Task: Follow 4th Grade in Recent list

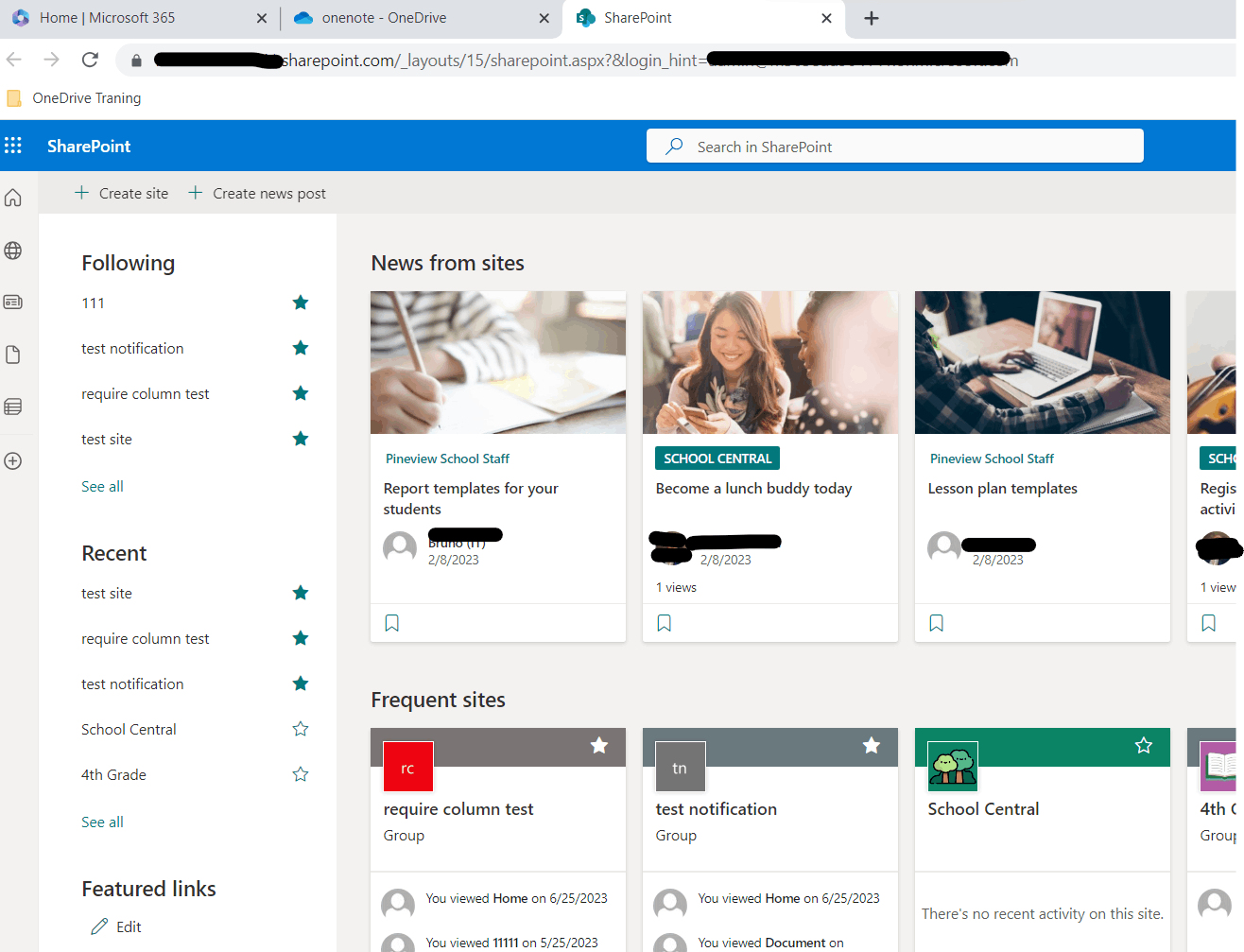Action: 301,774
